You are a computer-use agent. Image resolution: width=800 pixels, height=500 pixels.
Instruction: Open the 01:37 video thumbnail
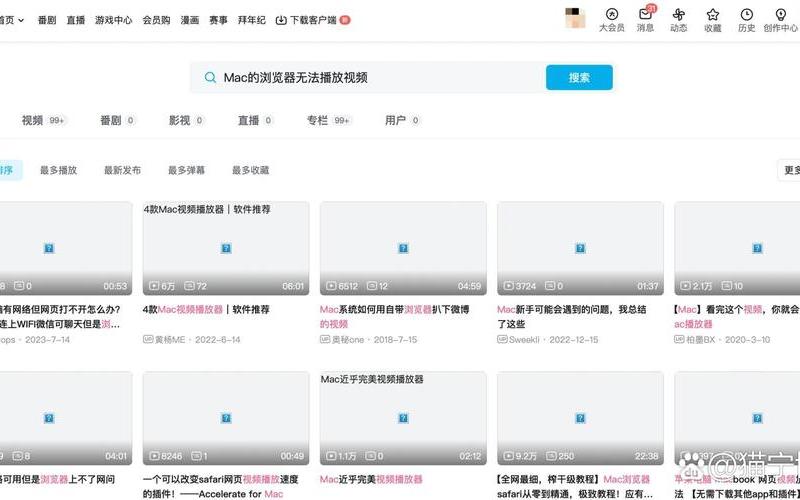tap(580, 248)
